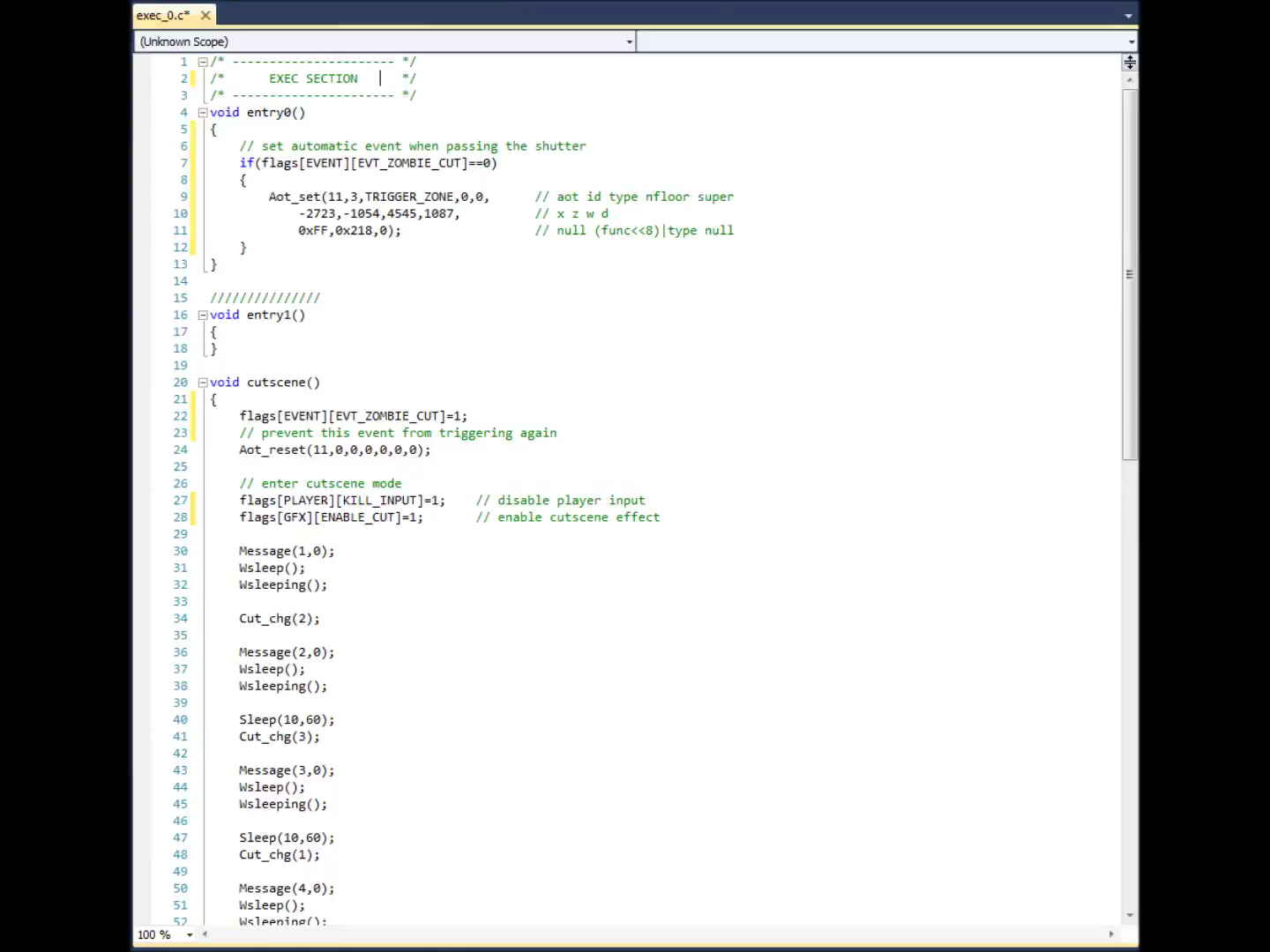Image resolution: width=1270 pixels, height=952 pixels.
Task: Collapse the cutscene function outline
Action: [203, 383]
